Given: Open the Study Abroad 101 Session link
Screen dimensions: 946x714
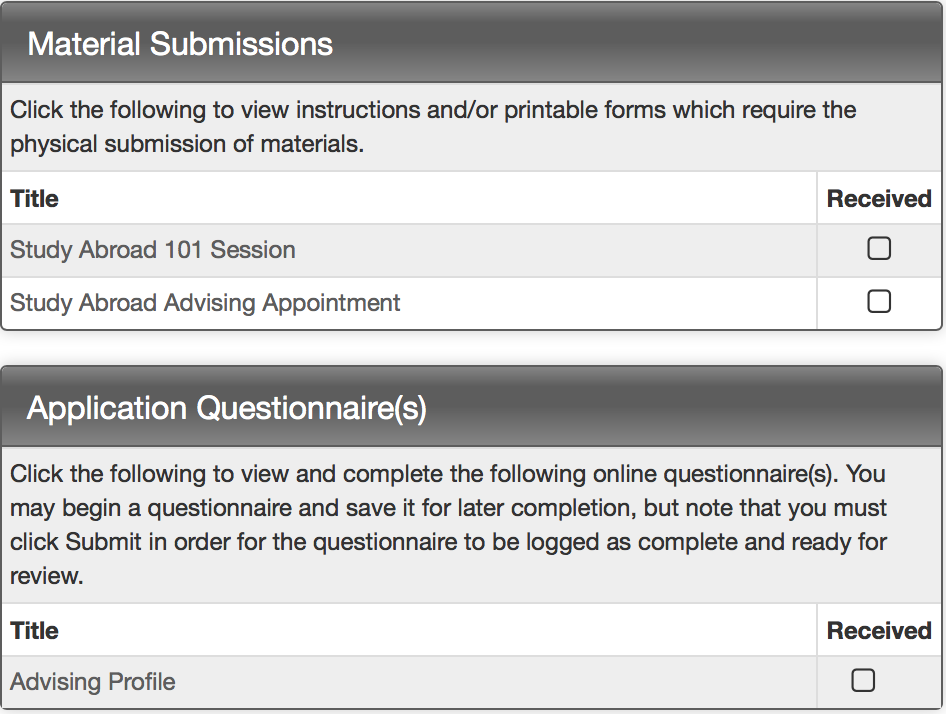Looking at the screenshot, I should (x=153, y=250).
